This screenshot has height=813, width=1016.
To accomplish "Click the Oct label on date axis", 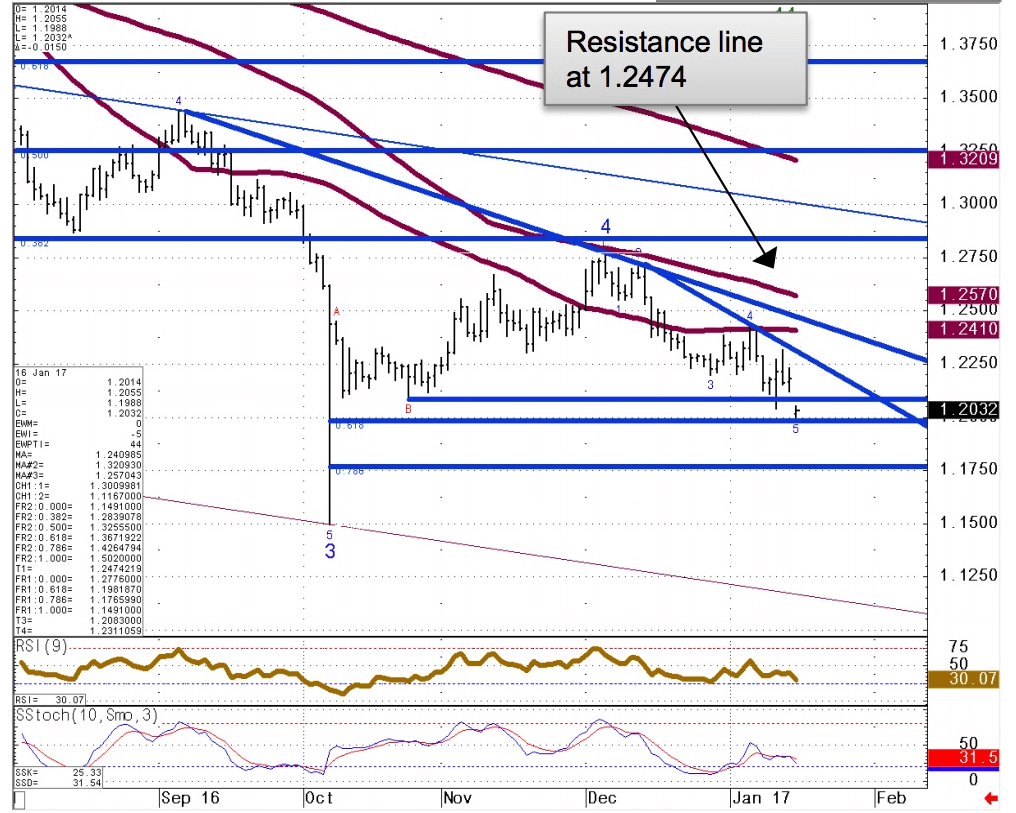I will 317,798.
